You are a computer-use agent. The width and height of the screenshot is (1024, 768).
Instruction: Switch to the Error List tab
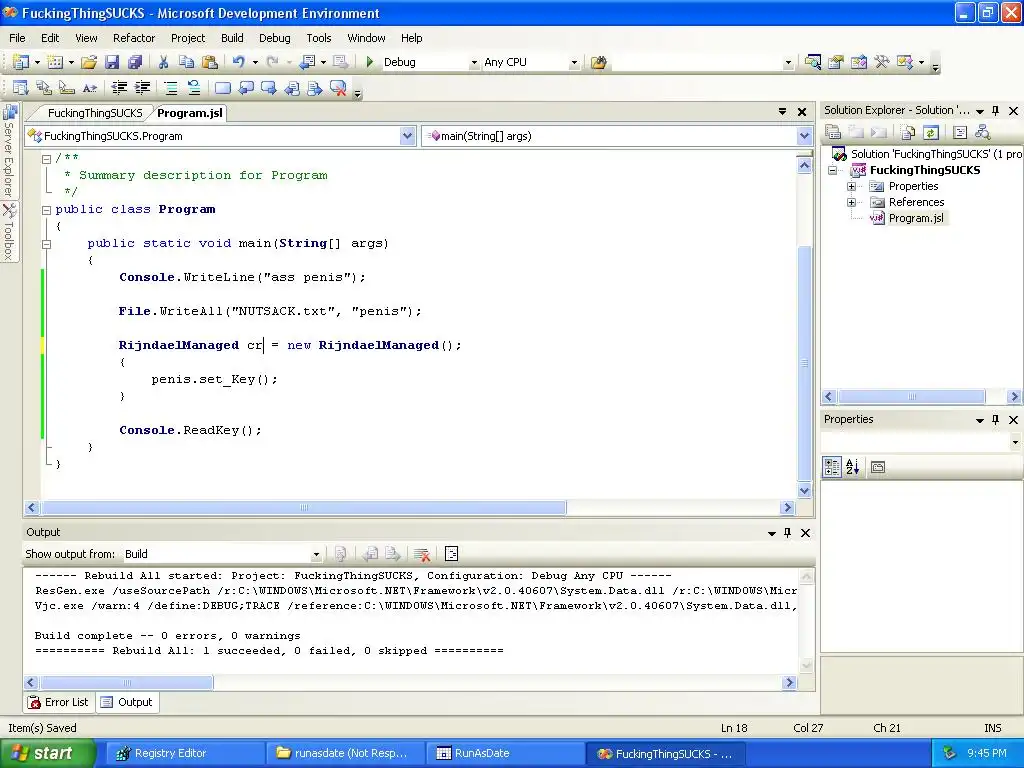tap(59, 702)
